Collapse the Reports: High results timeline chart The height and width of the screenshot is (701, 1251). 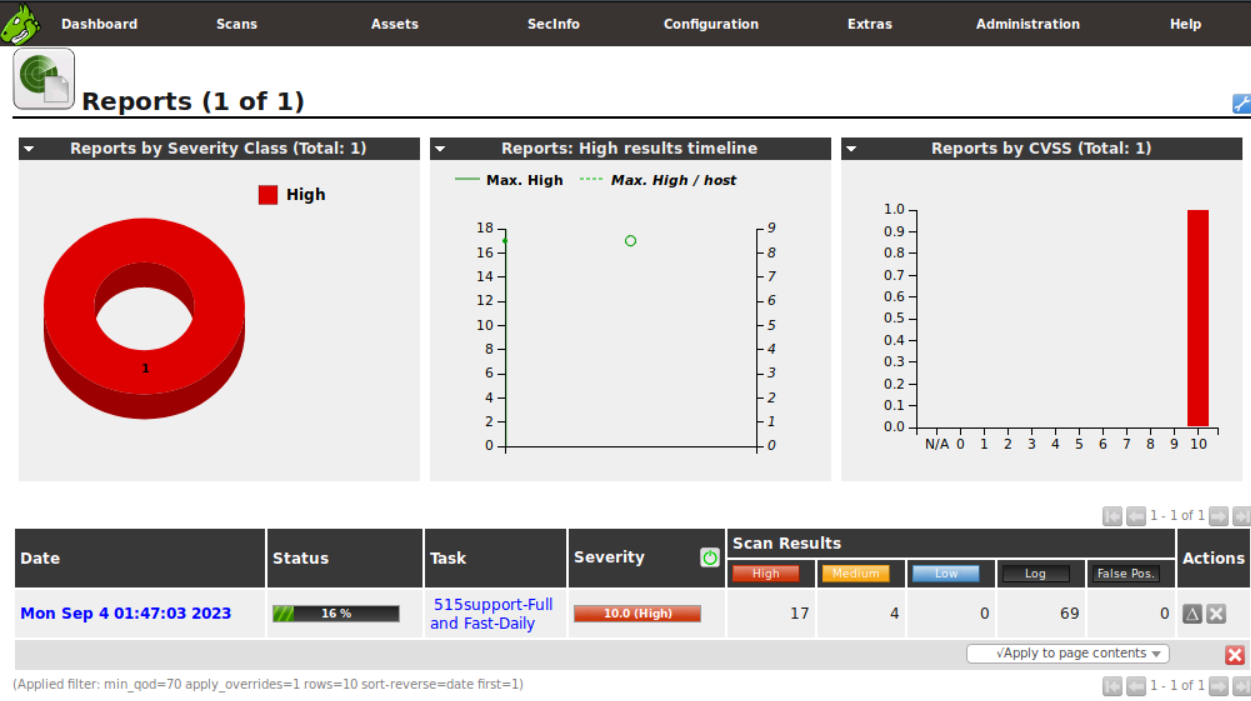pos(441,148)
